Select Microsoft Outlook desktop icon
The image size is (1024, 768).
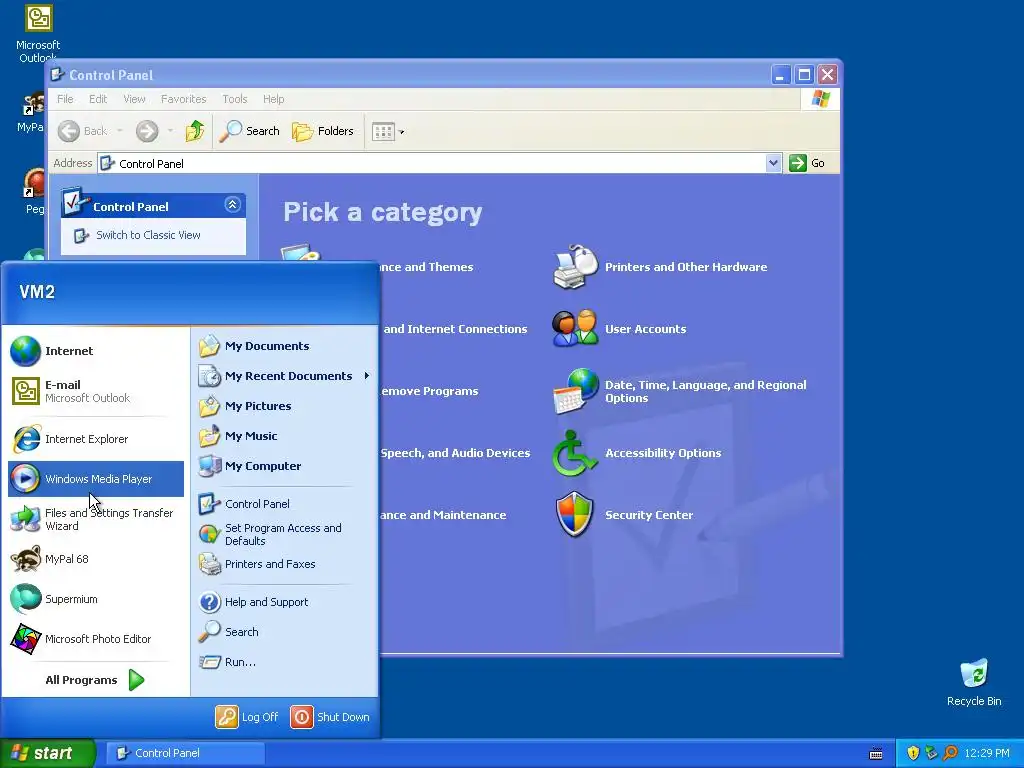(38, 33)
